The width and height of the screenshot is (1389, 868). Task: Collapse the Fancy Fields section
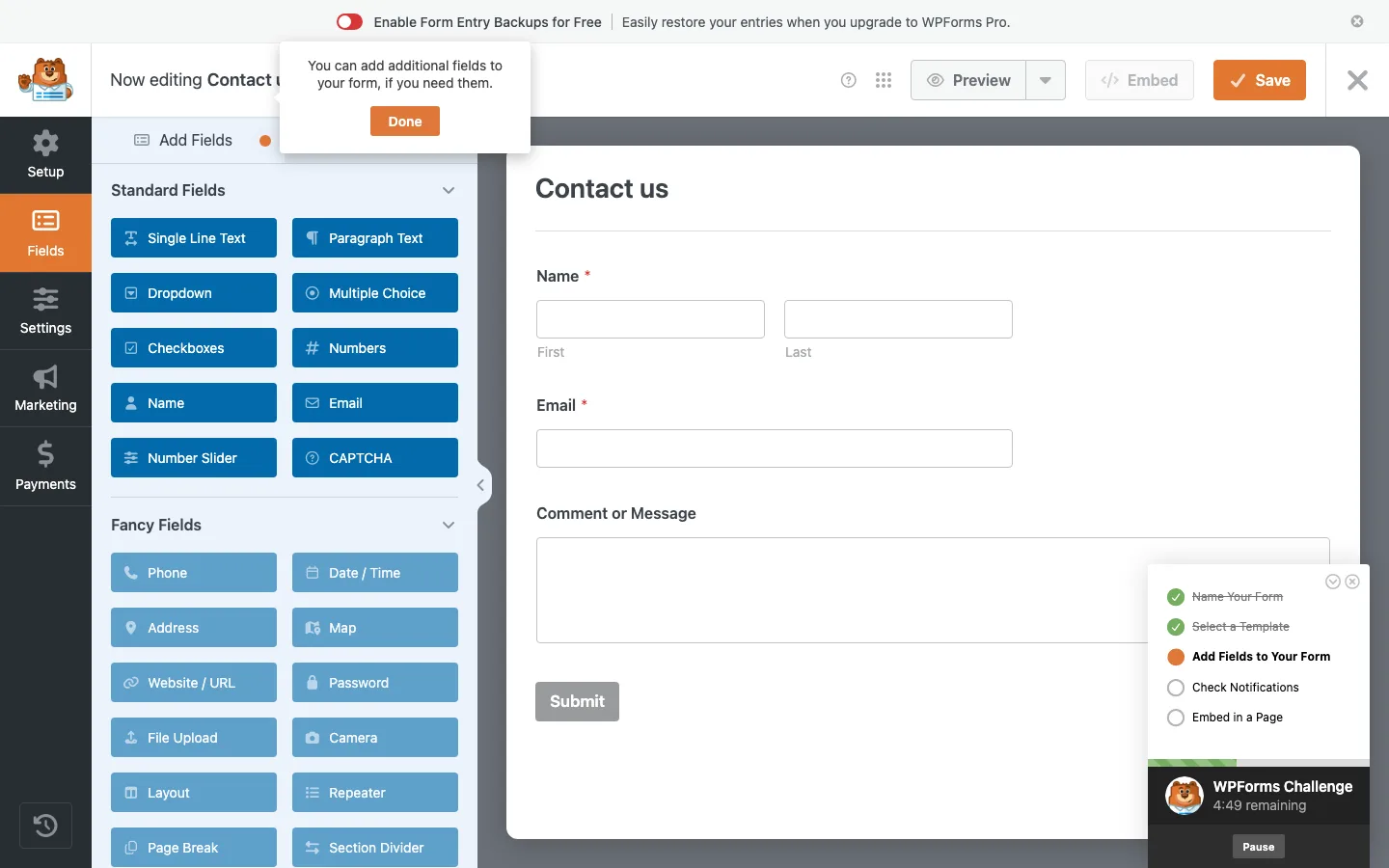(449, 525)
